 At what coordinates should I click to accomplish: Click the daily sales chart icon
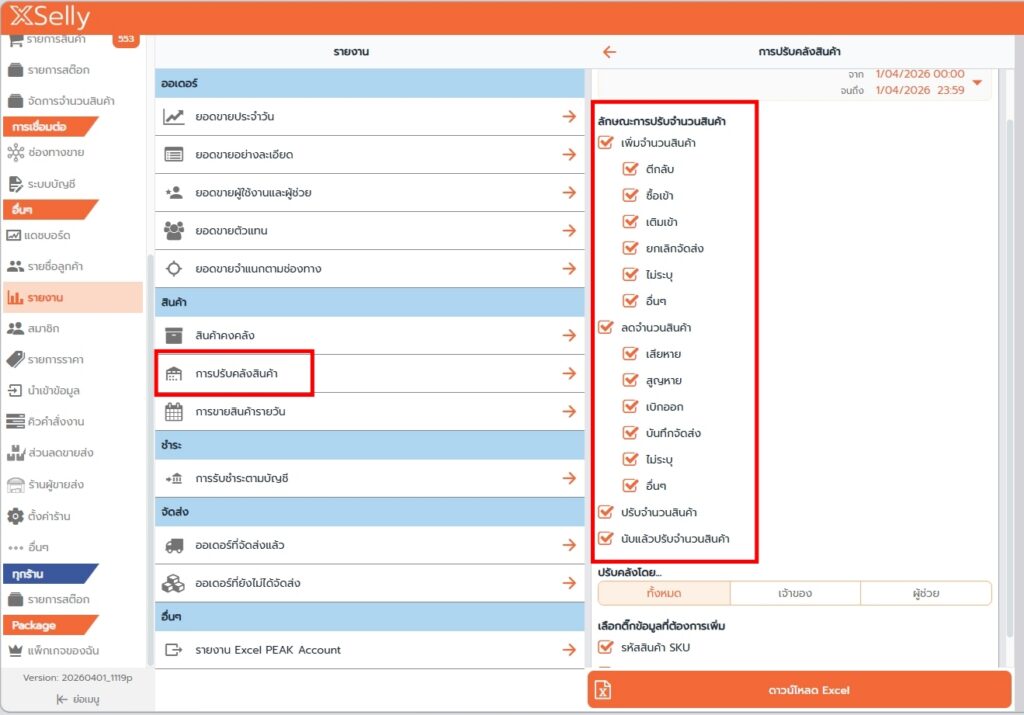pyautogui.click(x=174, y=117)
